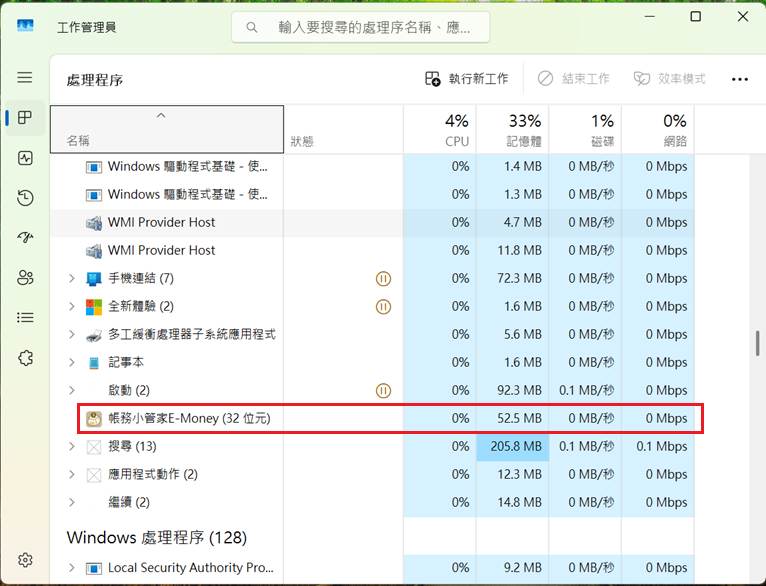Viewport: 766px width, 586px height.
Task: Expand the 手機連結 (7) process group
Action: point(72,278)
